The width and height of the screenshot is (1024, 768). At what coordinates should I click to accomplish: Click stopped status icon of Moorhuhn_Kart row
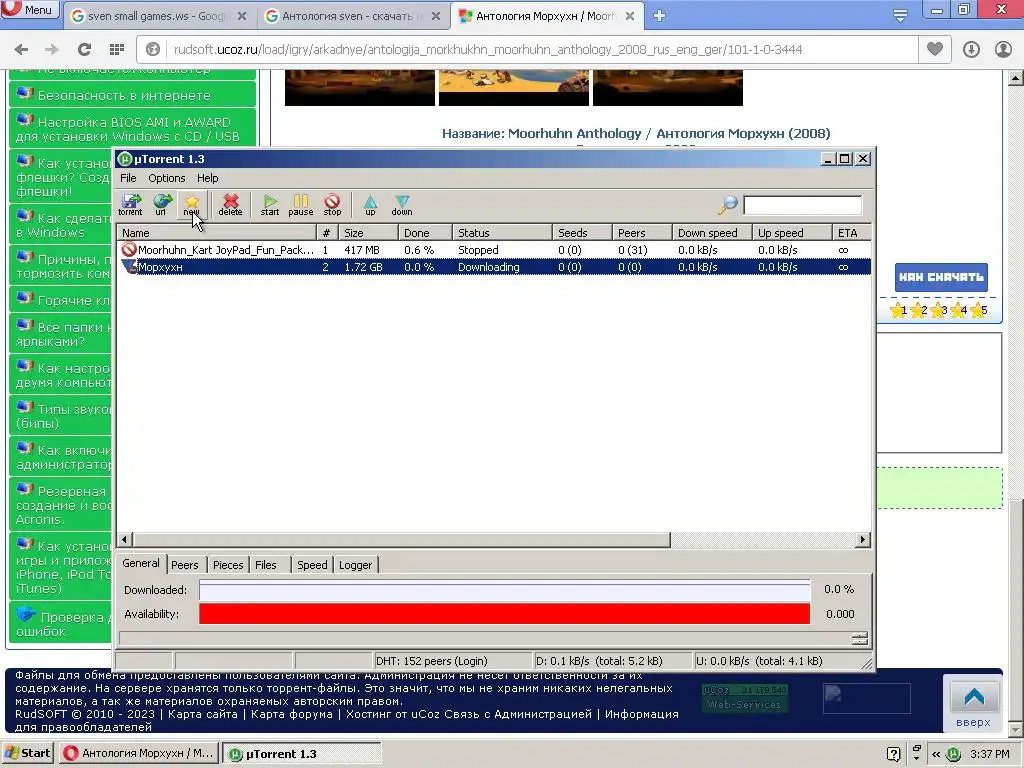coord(129,249)
